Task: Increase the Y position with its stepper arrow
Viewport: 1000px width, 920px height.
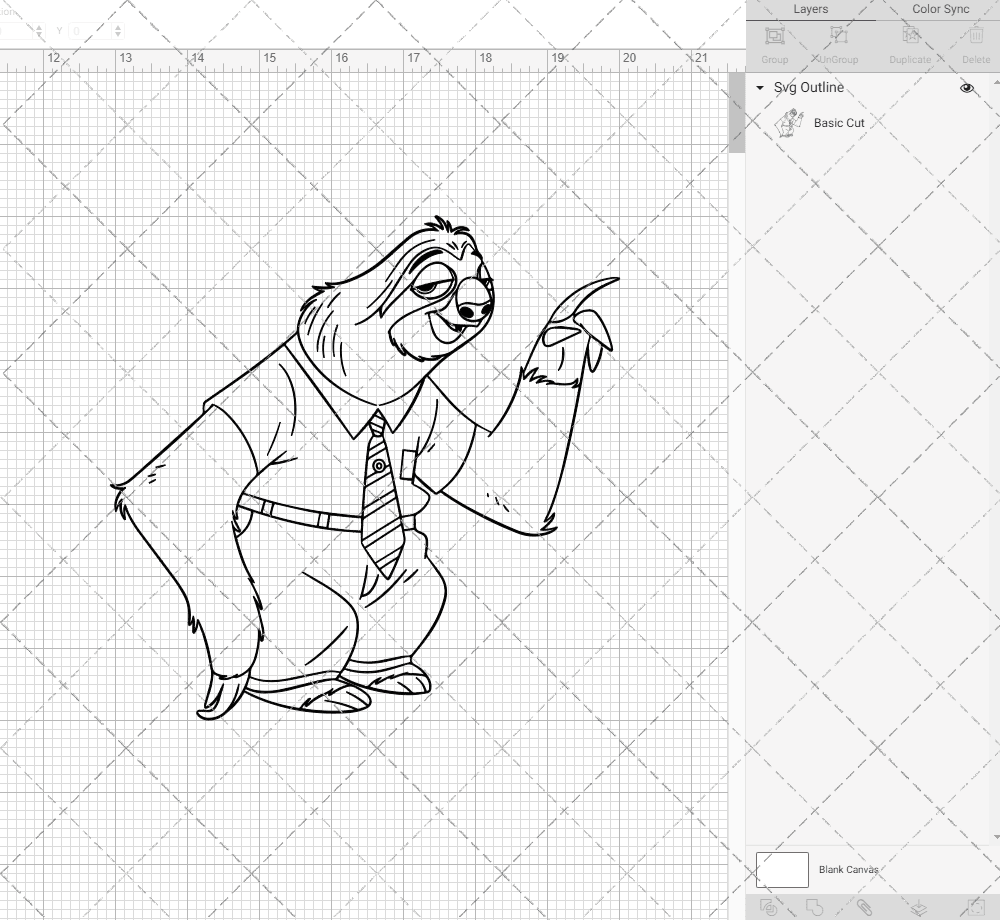Action: (x=118, y=28)
